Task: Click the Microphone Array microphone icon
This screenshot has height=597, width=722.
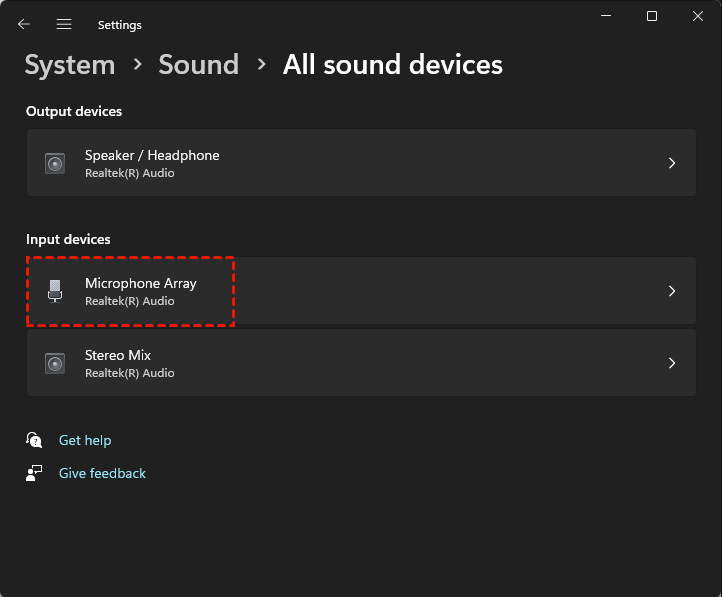Action: pos(55,291)
